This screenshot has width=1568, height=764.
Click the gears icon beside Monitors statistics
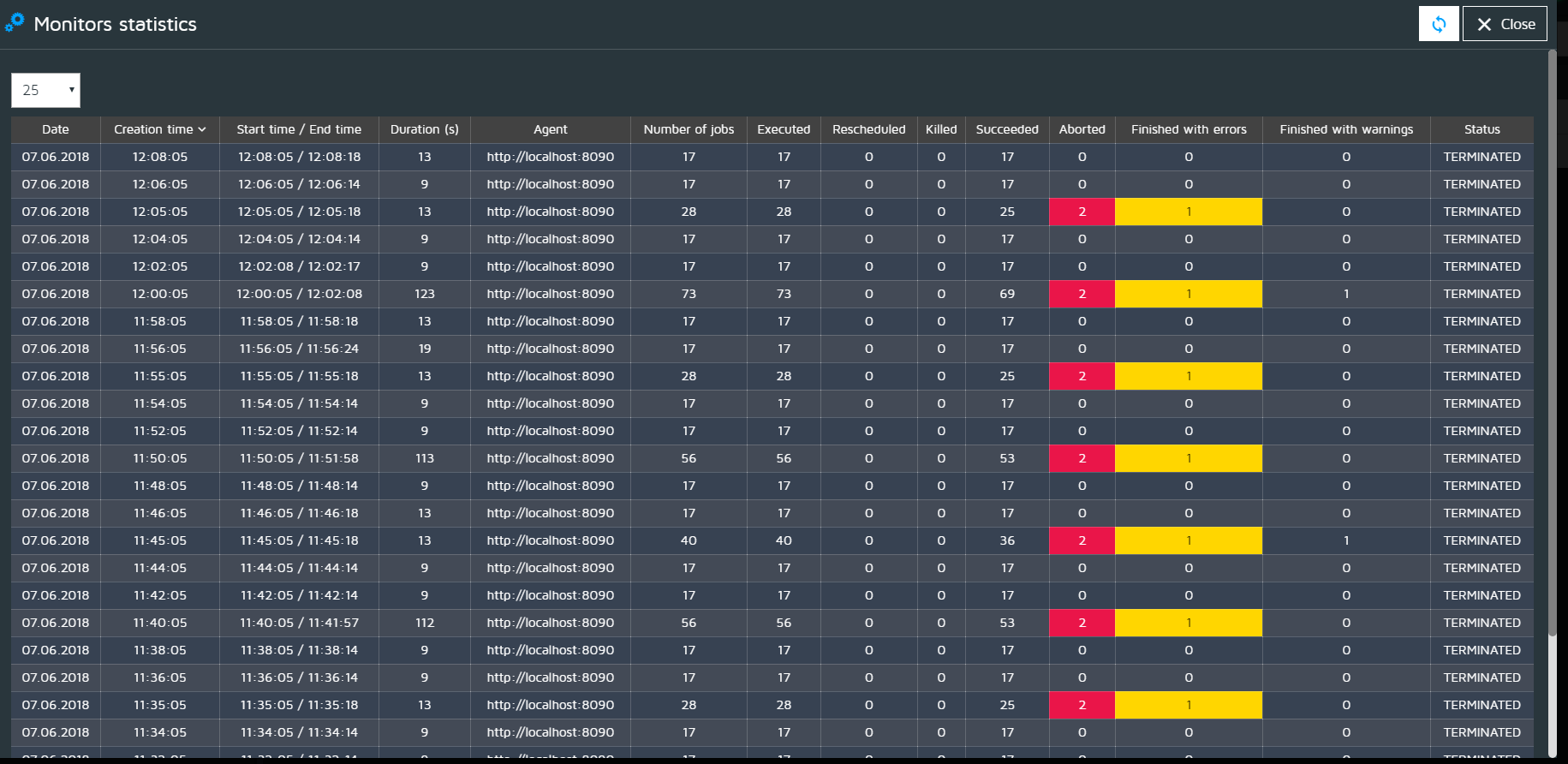coord(15,23)
